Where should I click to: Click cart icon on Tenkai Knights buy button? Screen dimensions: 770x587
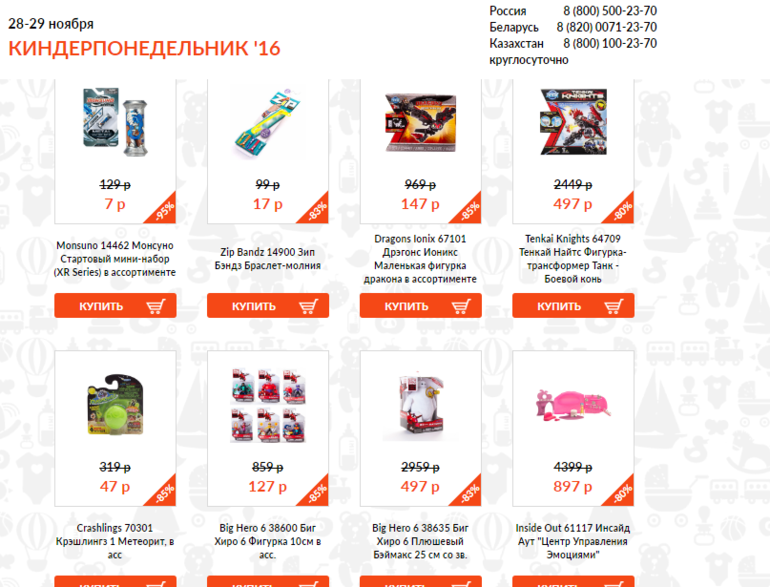click(613, 307)
